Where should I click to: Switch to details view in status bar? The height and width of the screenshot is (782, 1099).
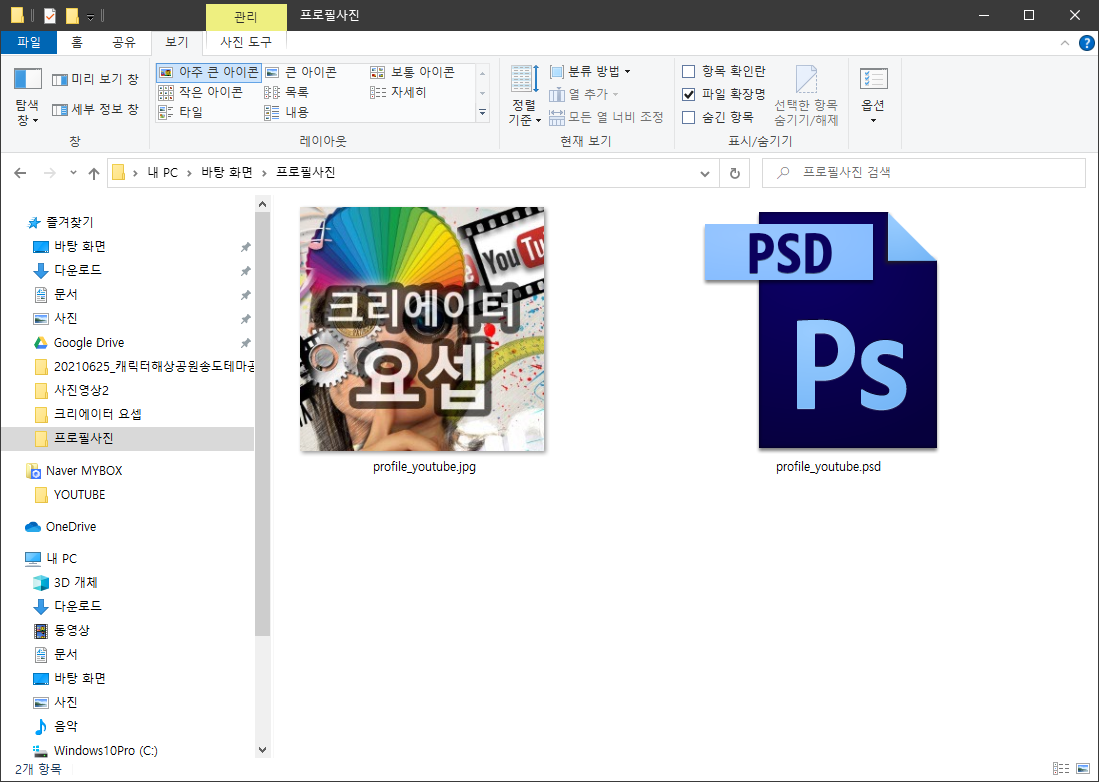coord(1061,769)
